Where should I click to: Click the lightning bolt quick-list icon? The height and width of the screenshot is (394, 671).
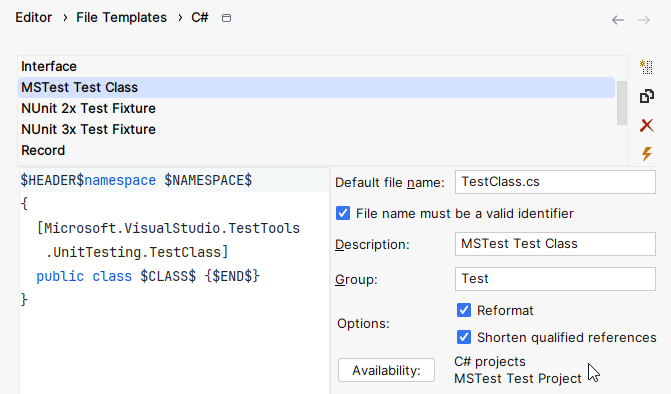647,154
